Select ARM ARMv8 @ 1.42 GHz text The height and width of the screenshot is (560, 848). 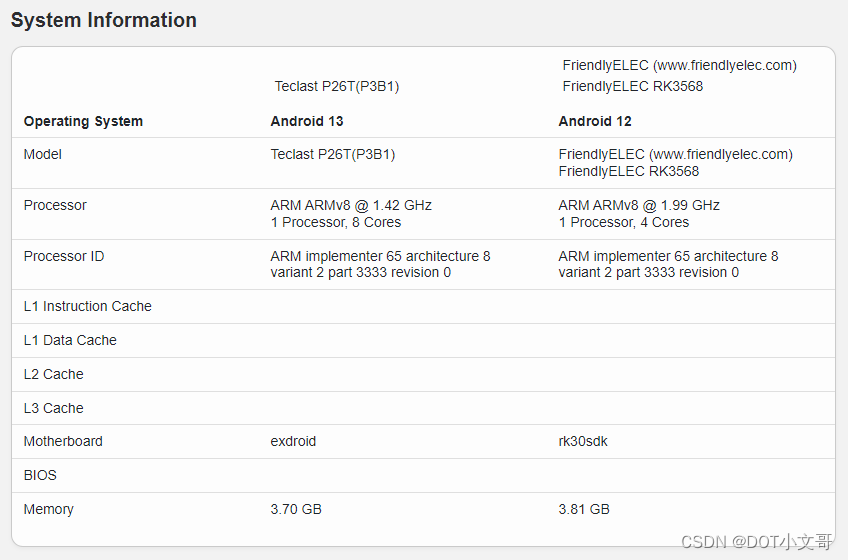point(351,205)
